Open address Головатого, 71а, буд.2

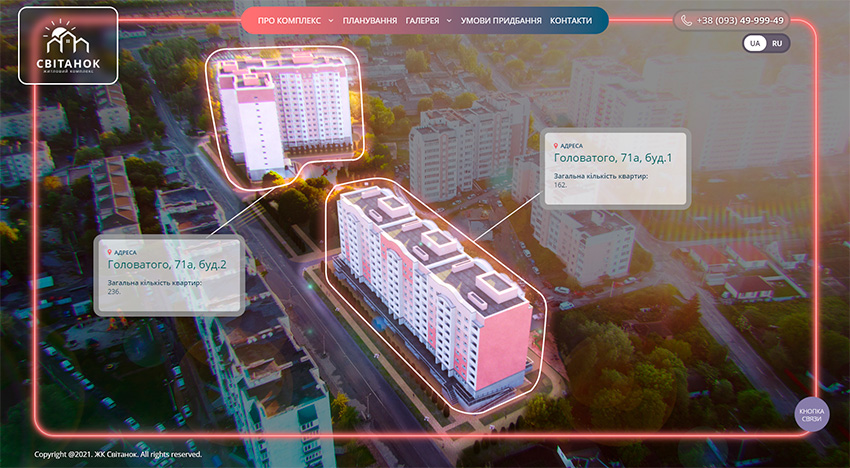click(x=167, y=265)
